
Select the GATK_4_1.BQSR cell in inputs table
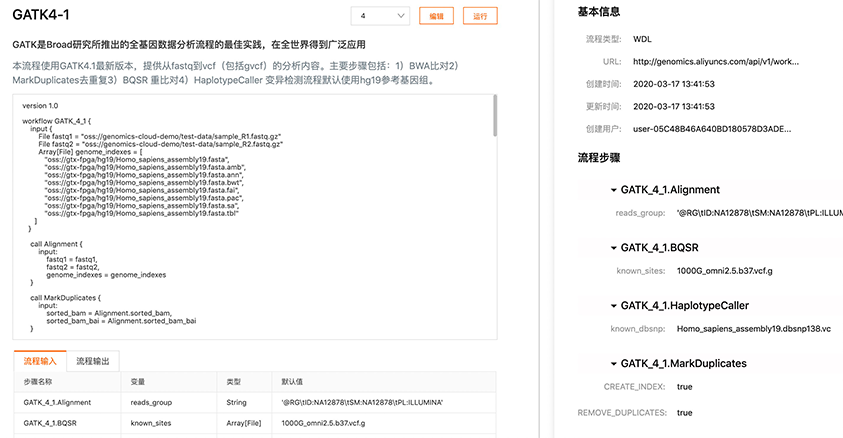click(50, 424)
